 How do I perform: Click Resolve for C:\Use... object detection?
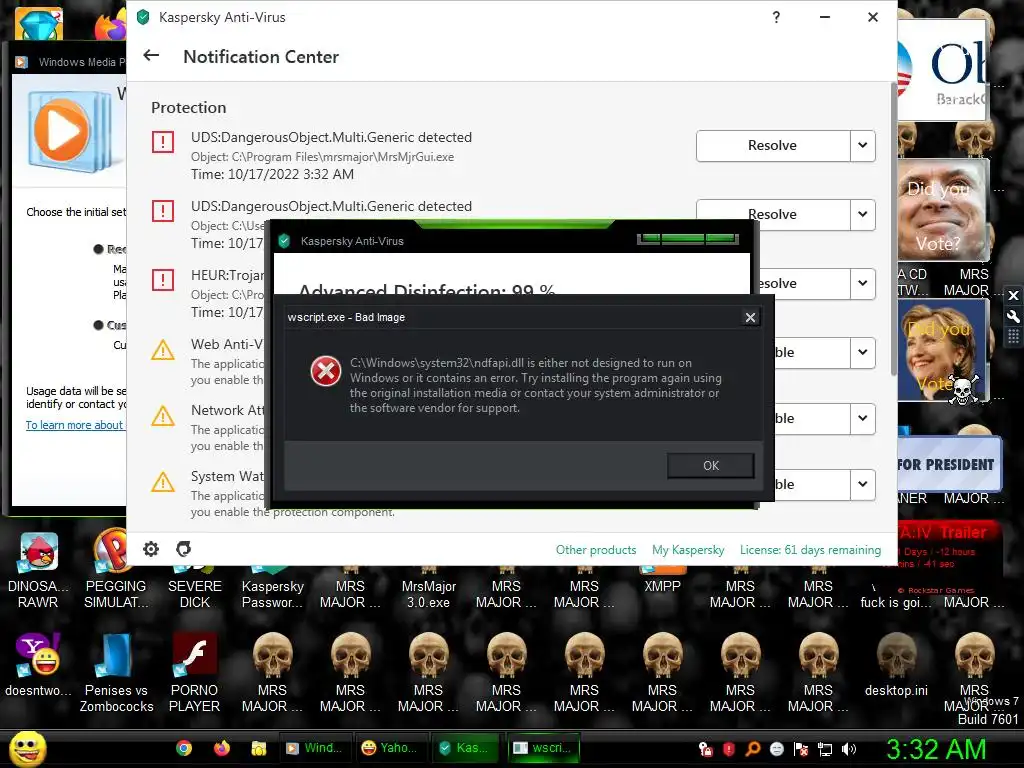(773, 214)
